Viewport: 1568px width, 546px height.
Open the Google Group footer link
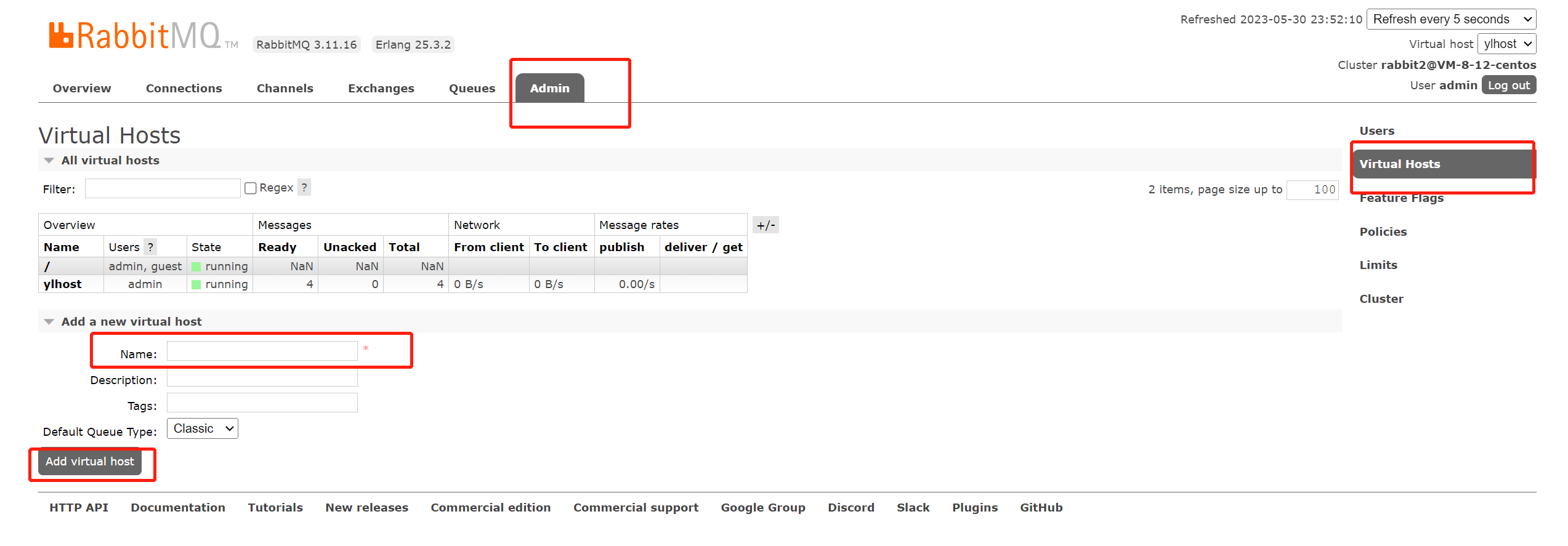[x=763, y=507]
